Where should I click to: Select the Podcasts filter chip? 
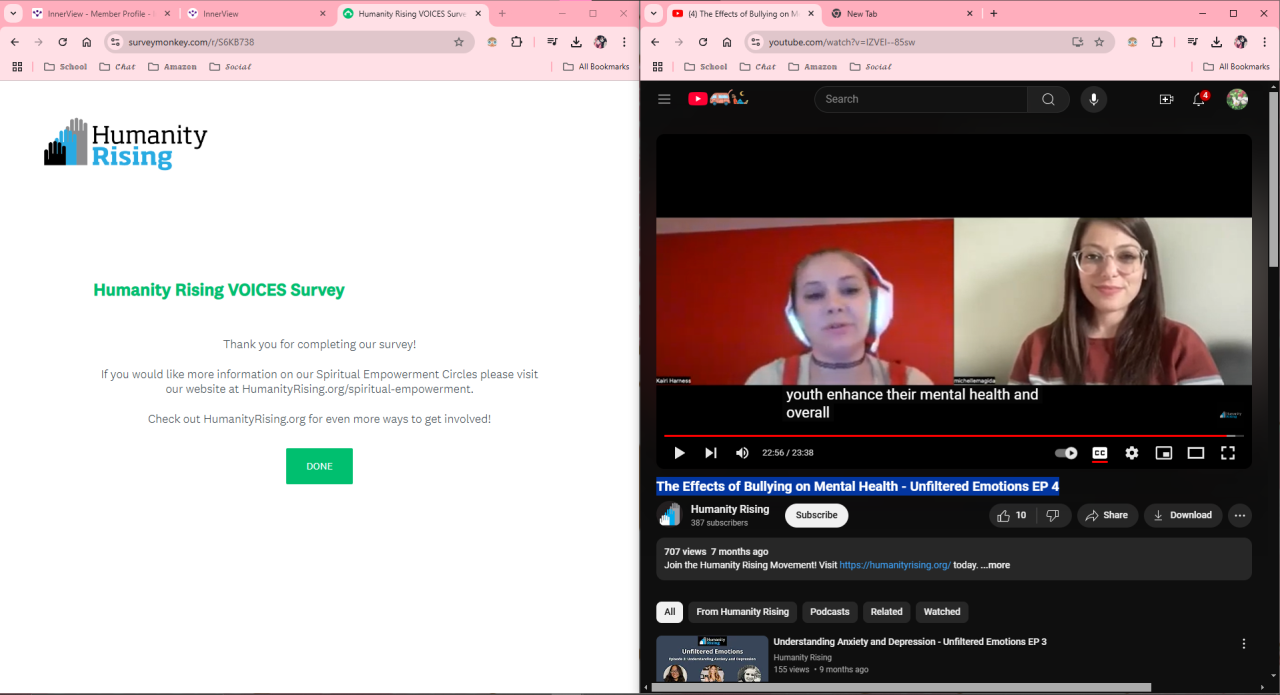coord(829,612)
